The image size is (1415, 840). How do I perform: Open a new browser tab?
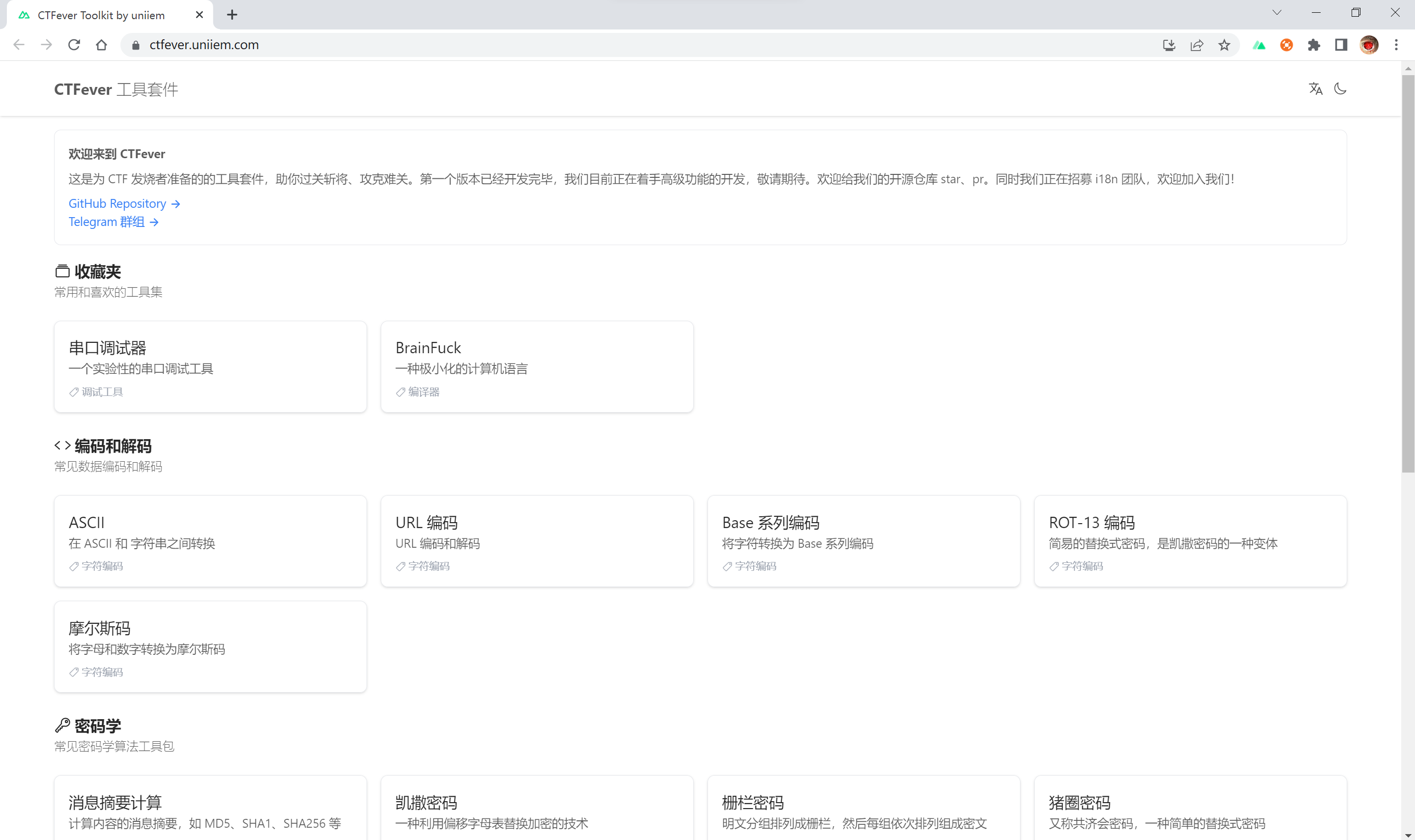coord(232,15)
